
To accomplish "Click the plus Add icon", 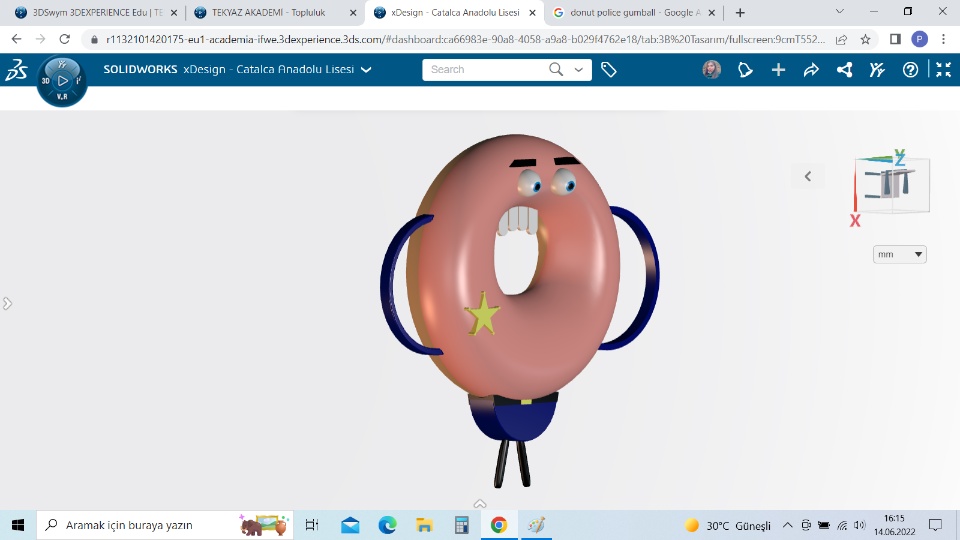I will click(778, 70).
